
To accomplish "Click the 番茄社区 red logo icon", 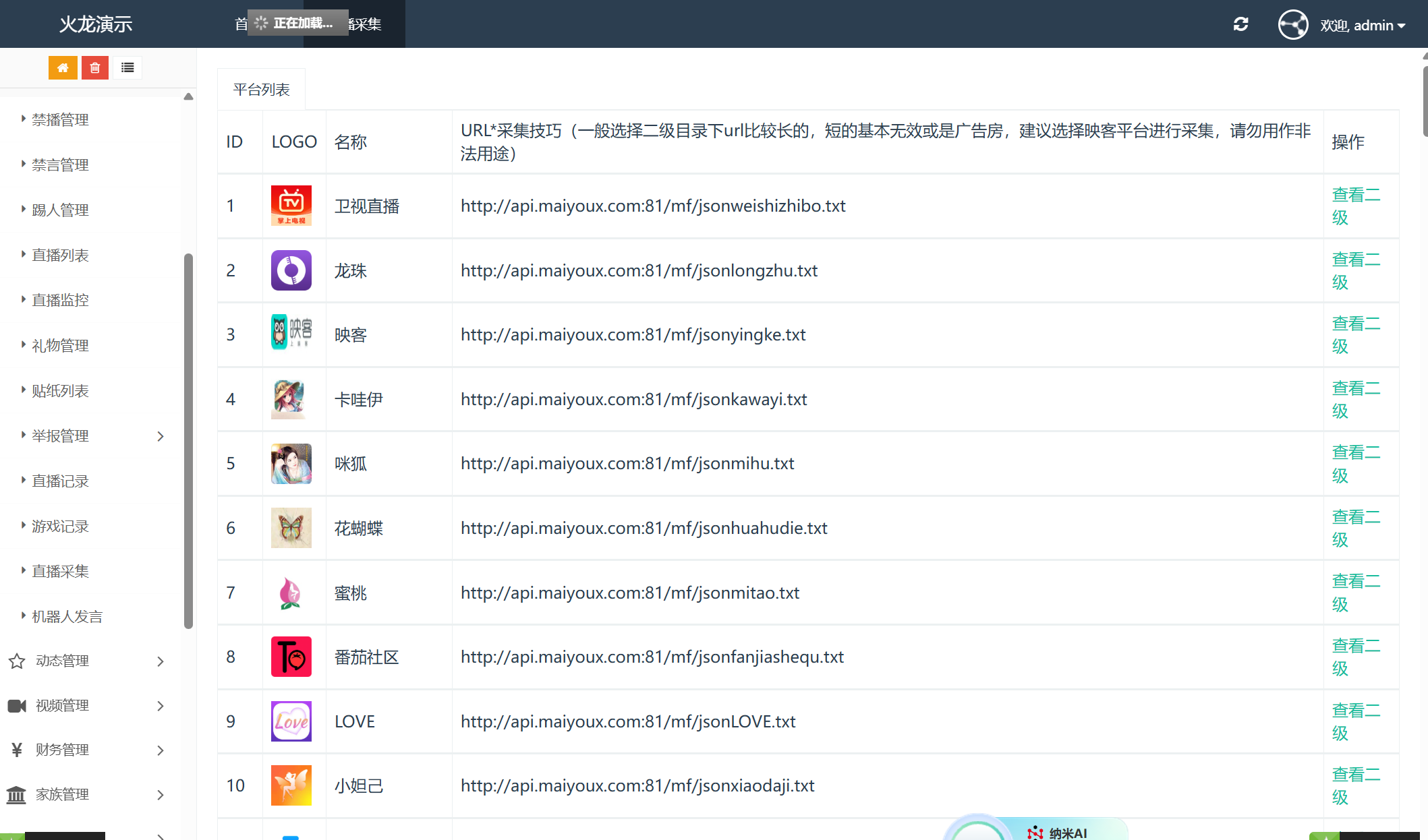I will click(291, 657).
